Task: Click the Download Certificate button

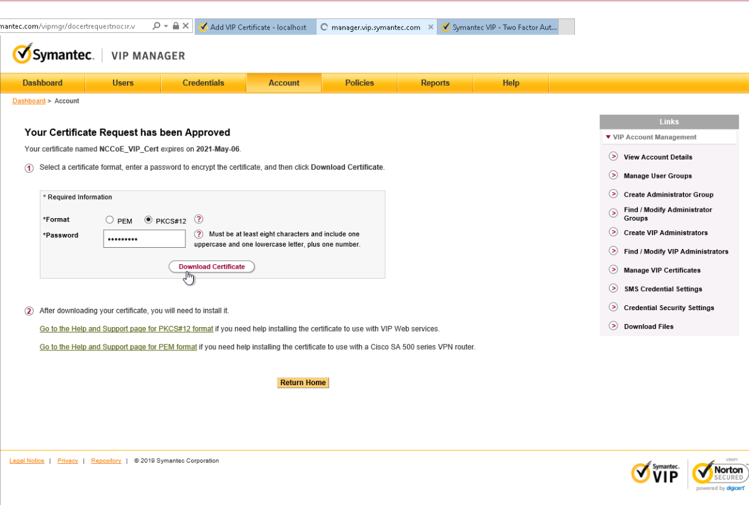Action: 212,267
